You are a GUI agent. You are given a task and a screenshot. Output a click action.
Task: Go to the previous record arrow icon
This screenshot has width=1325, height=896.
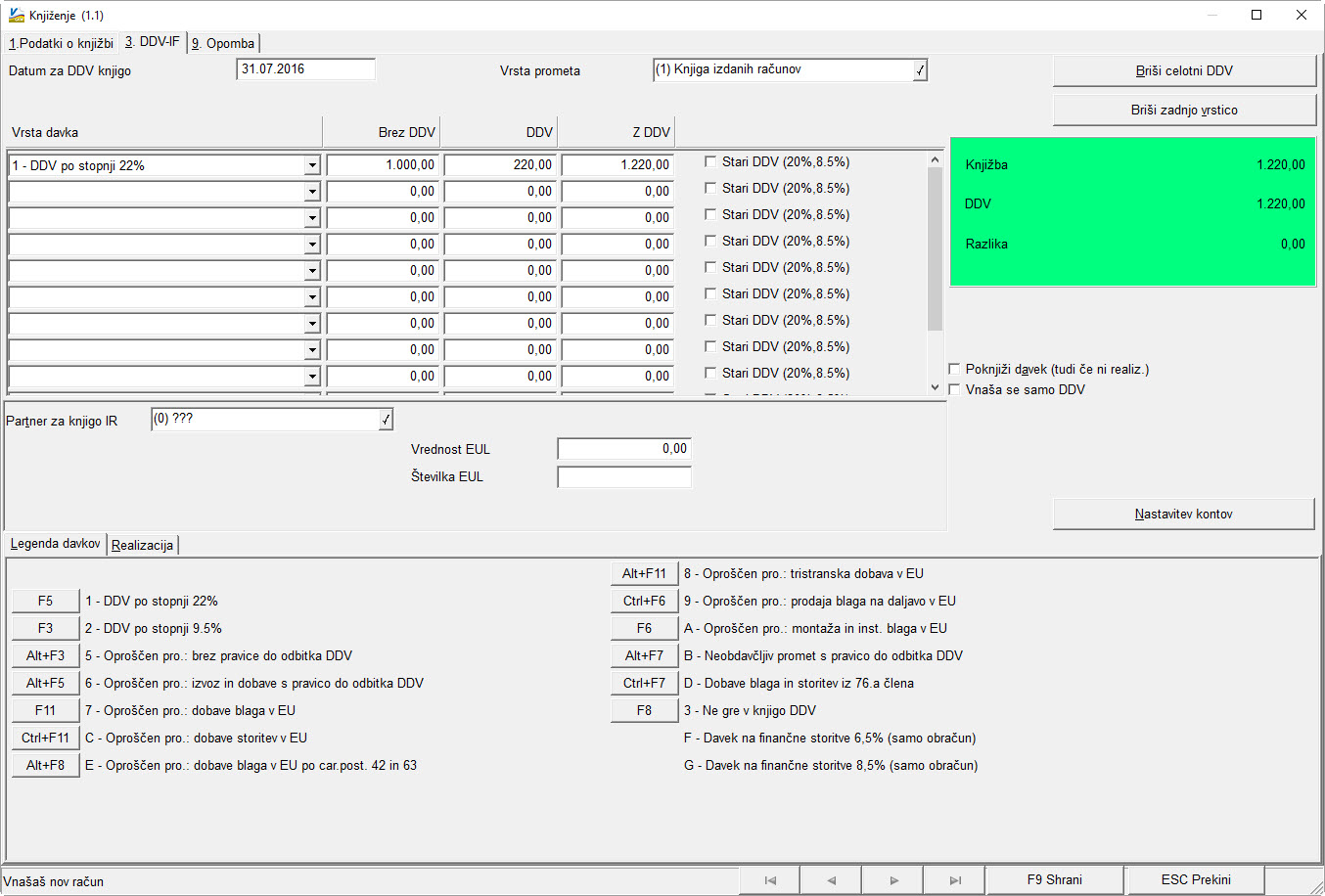(x=831, y=880)
